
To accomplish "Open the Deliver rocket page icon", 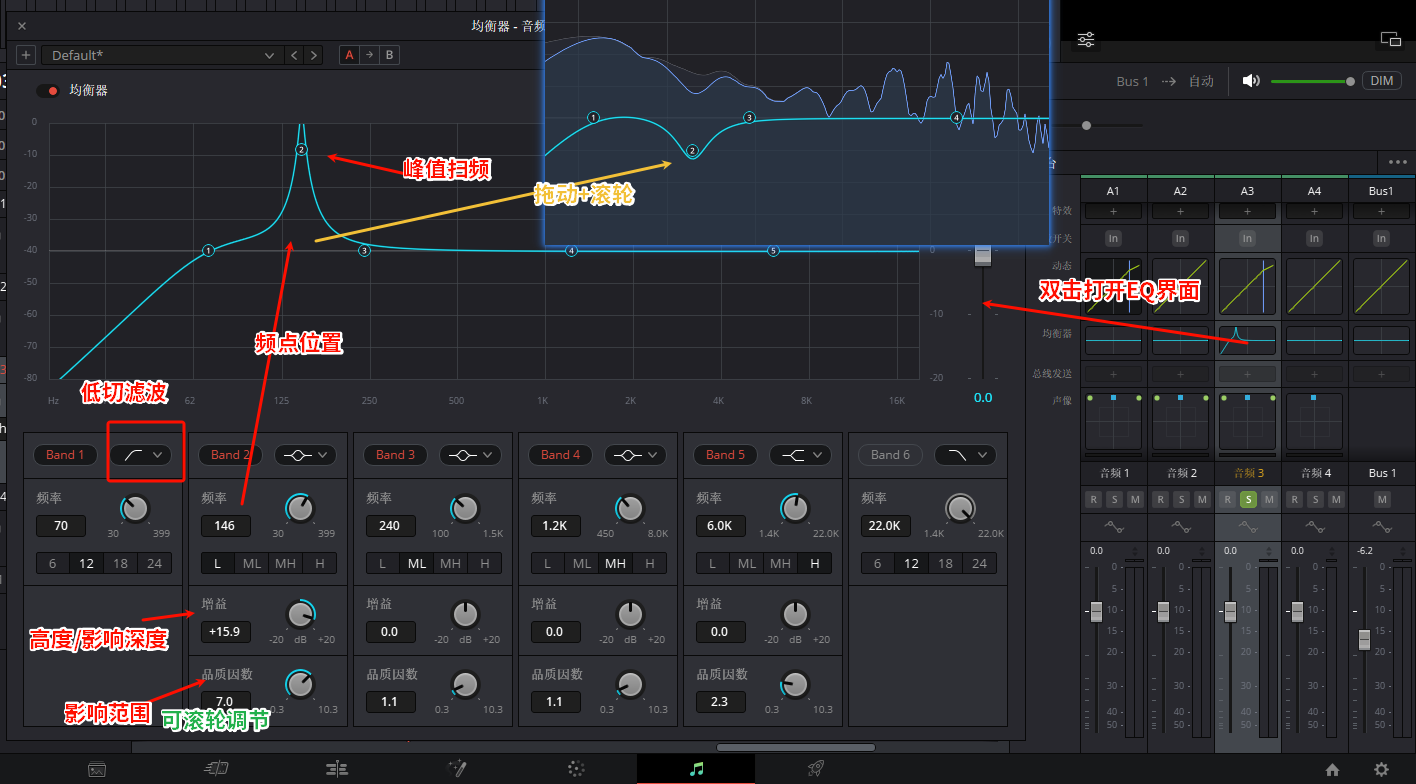I will [x=816, y=769].
